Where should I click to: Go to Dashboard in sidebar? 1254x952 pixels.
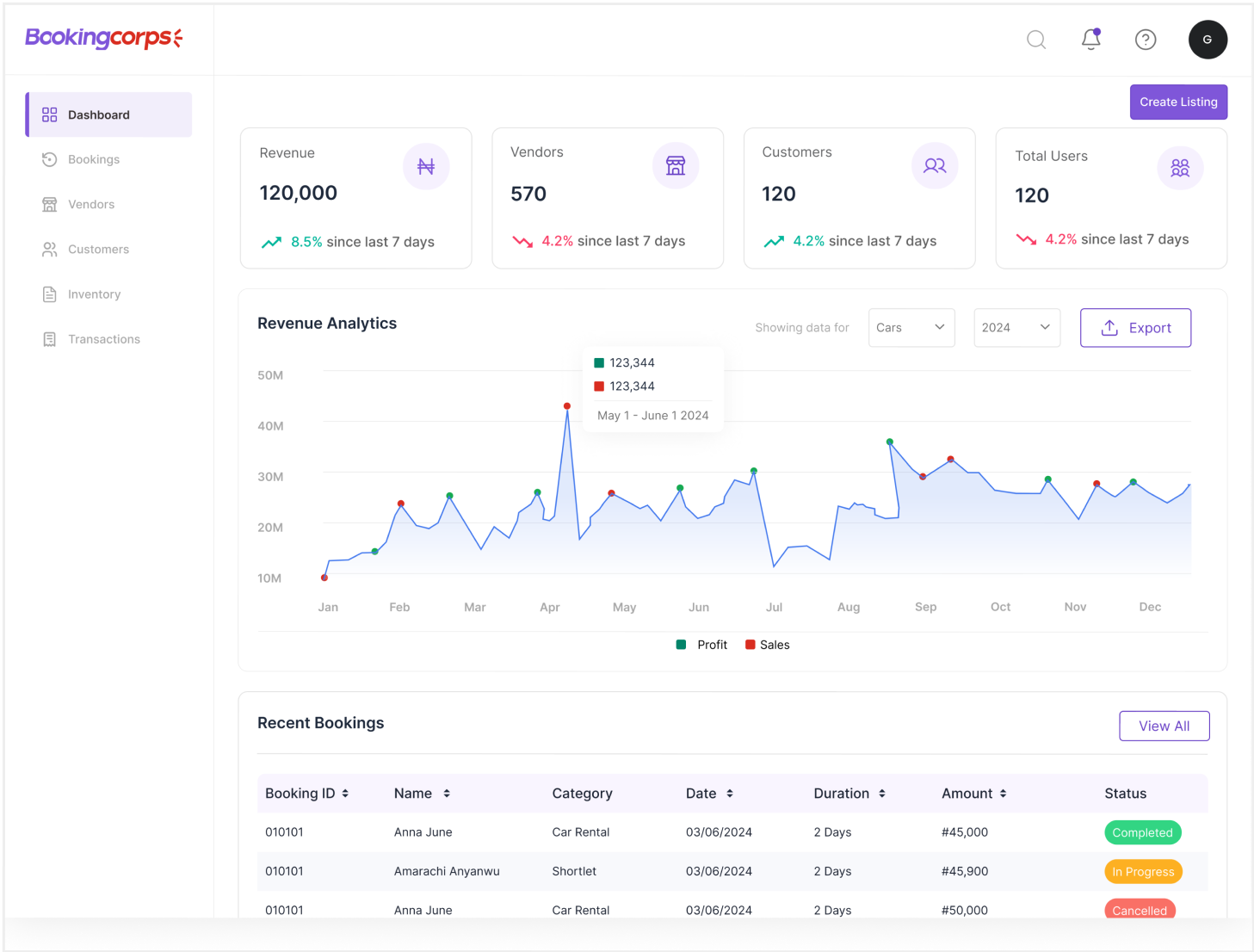tap(108, 114)
